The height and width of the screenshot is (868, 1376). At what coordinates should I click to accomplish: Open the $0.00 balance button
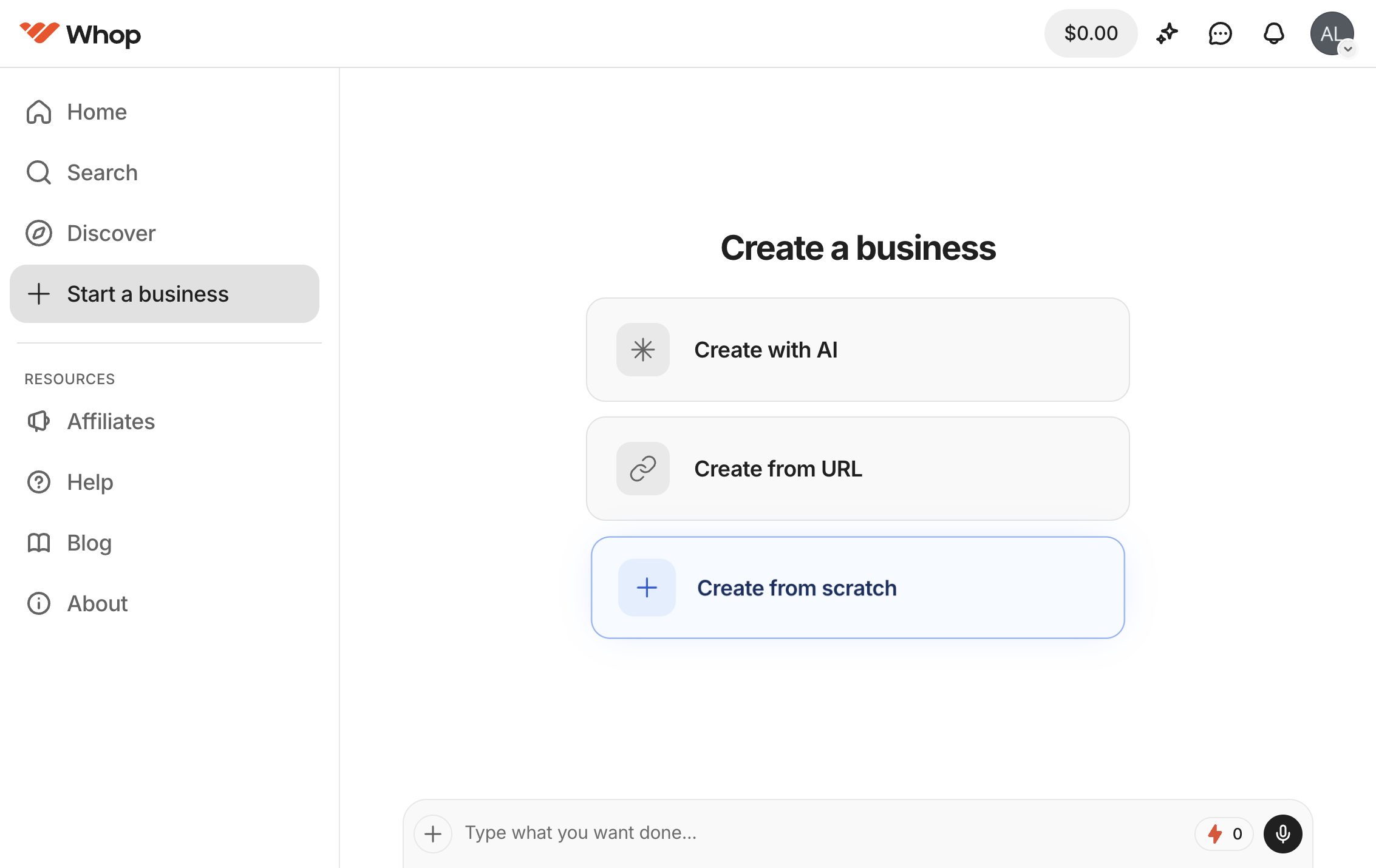[1091, 33]
